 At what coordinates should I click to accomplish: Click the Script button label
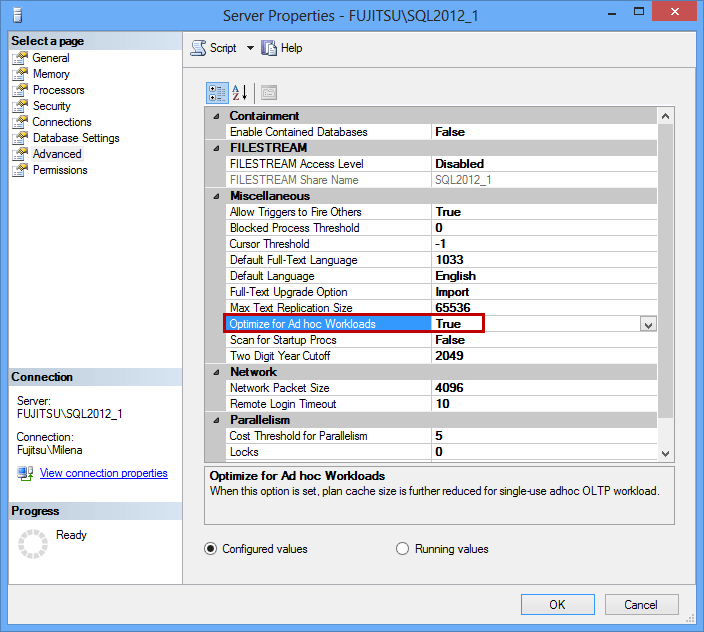coord(223,48)
